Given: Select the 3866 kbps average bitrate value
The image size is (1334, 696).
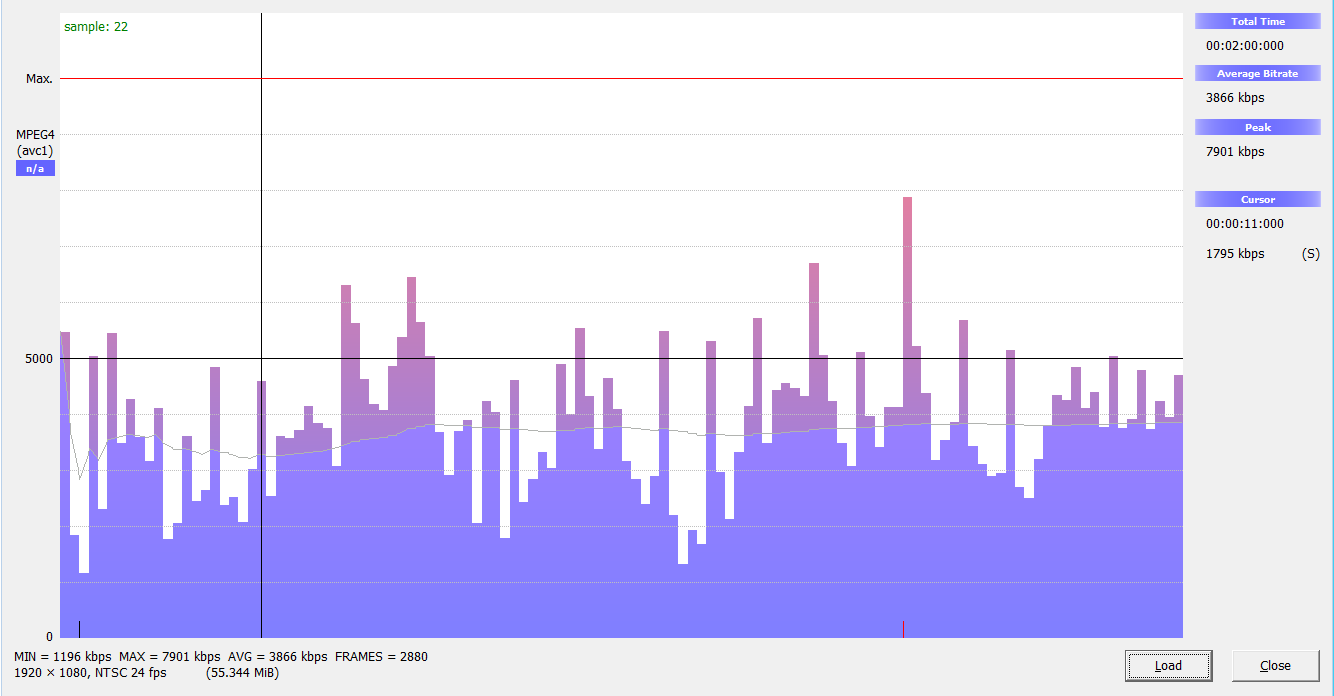Looking at the screenshot, I should (x=1235, y=98).
